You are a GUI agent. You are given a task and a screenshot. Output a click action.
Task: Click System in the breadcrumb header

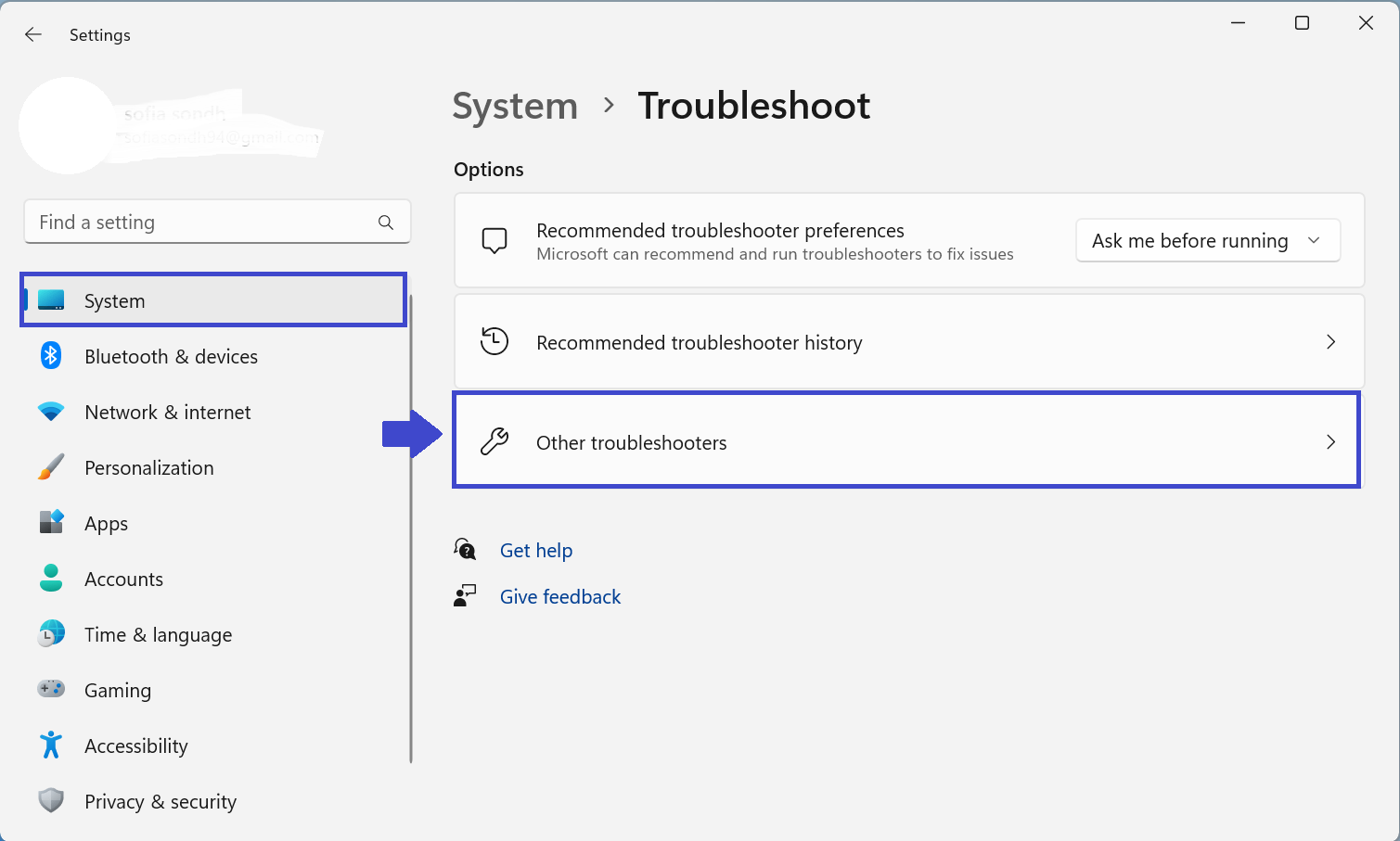point(515,107)
